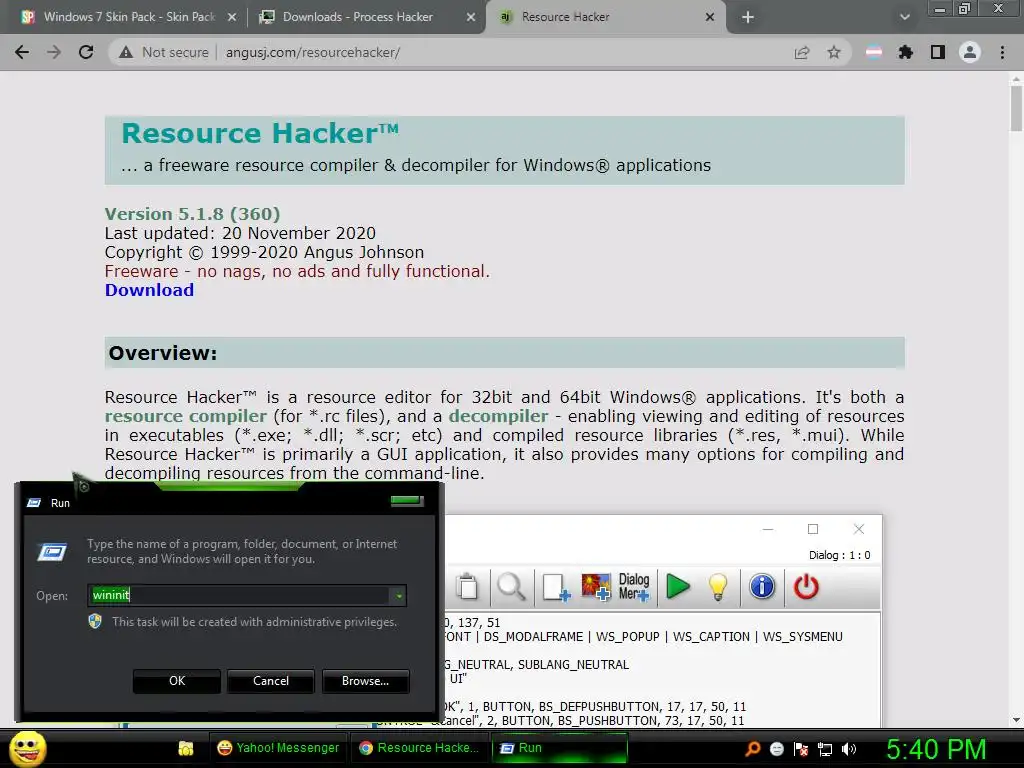Click Browse... in the Run dialog
1024x768 pixels.
[366, 680]
